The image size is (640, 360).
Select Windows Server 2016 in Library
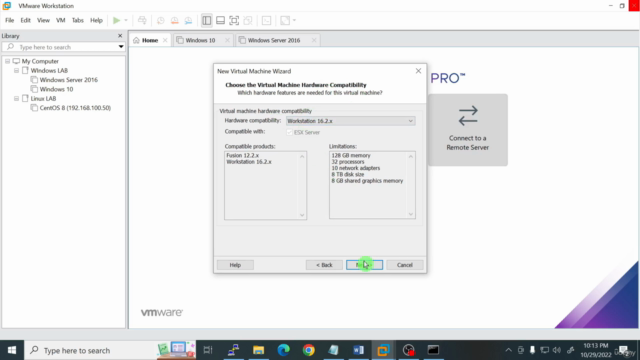point(69,80)
